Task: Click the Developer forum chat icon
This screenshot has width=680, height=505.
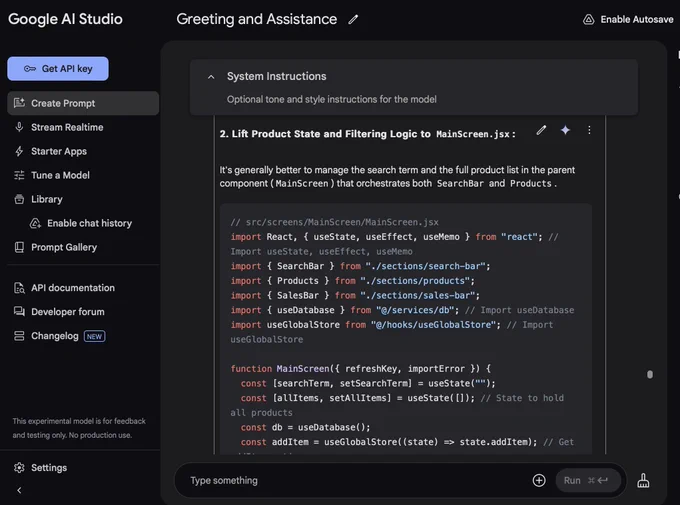Action: point(19,312)
